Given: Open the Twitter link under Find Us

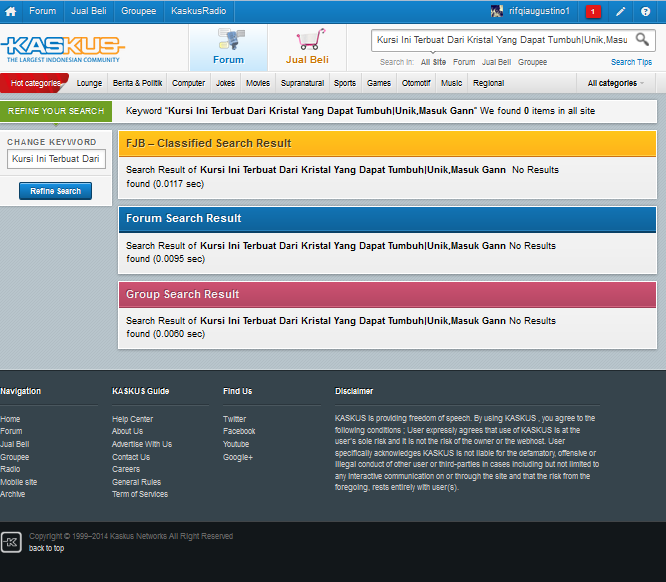Looking at the screenshot, I should [234, 419].
